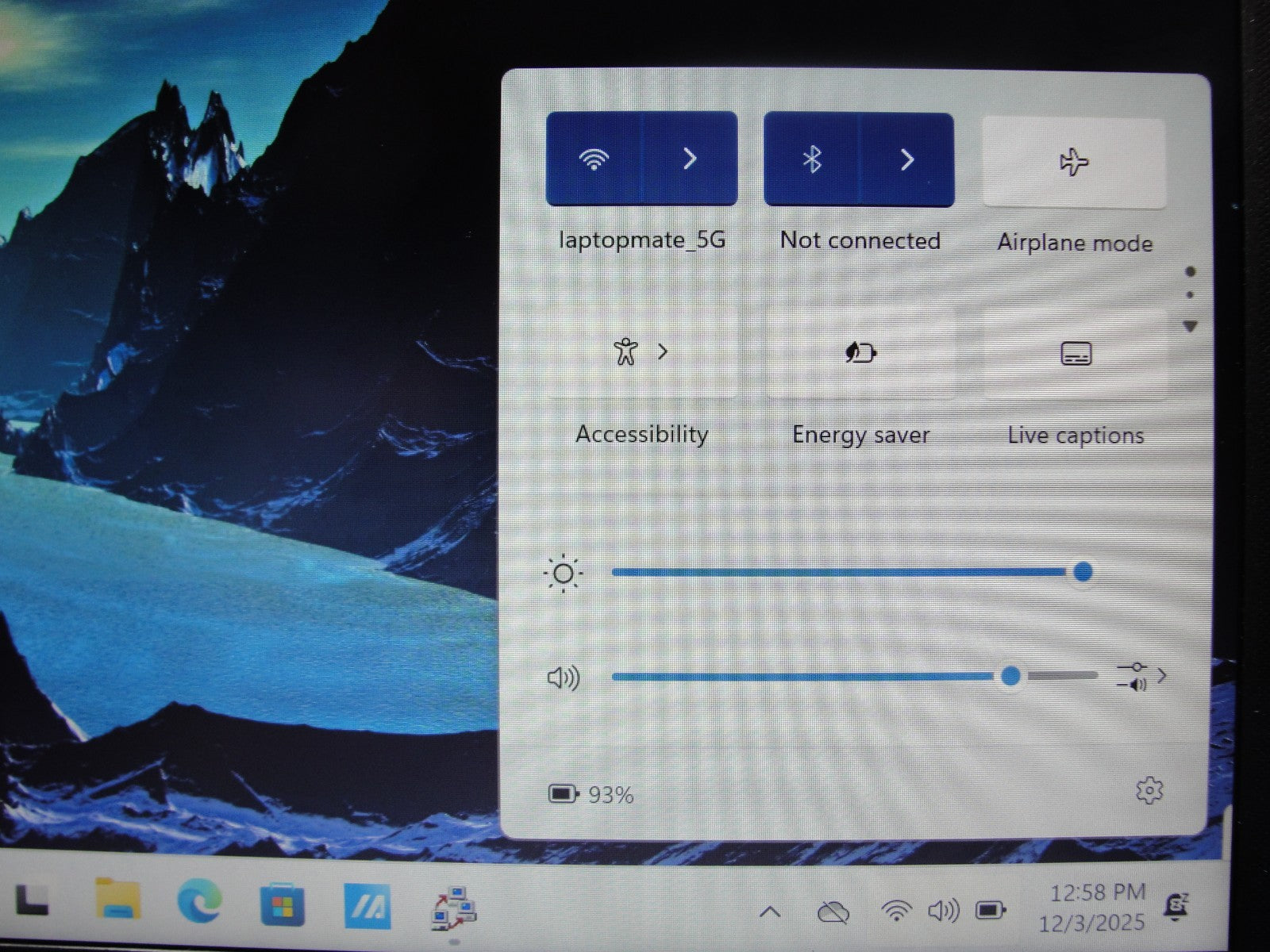Turn on Energy saver

[x=860, y=352]
